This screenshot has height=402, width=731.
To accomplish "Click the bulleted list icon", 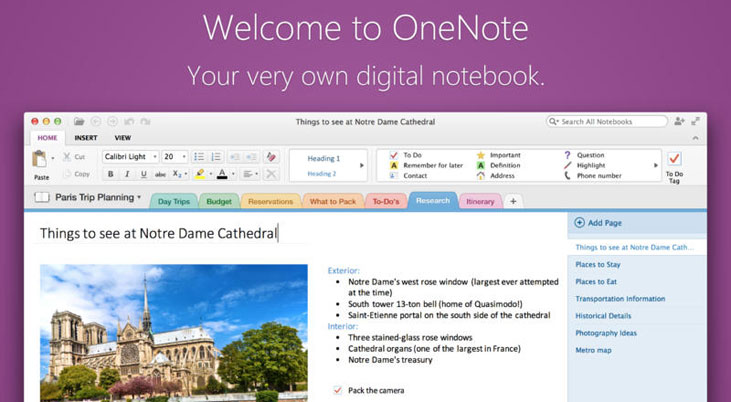I will pos(199,157).
